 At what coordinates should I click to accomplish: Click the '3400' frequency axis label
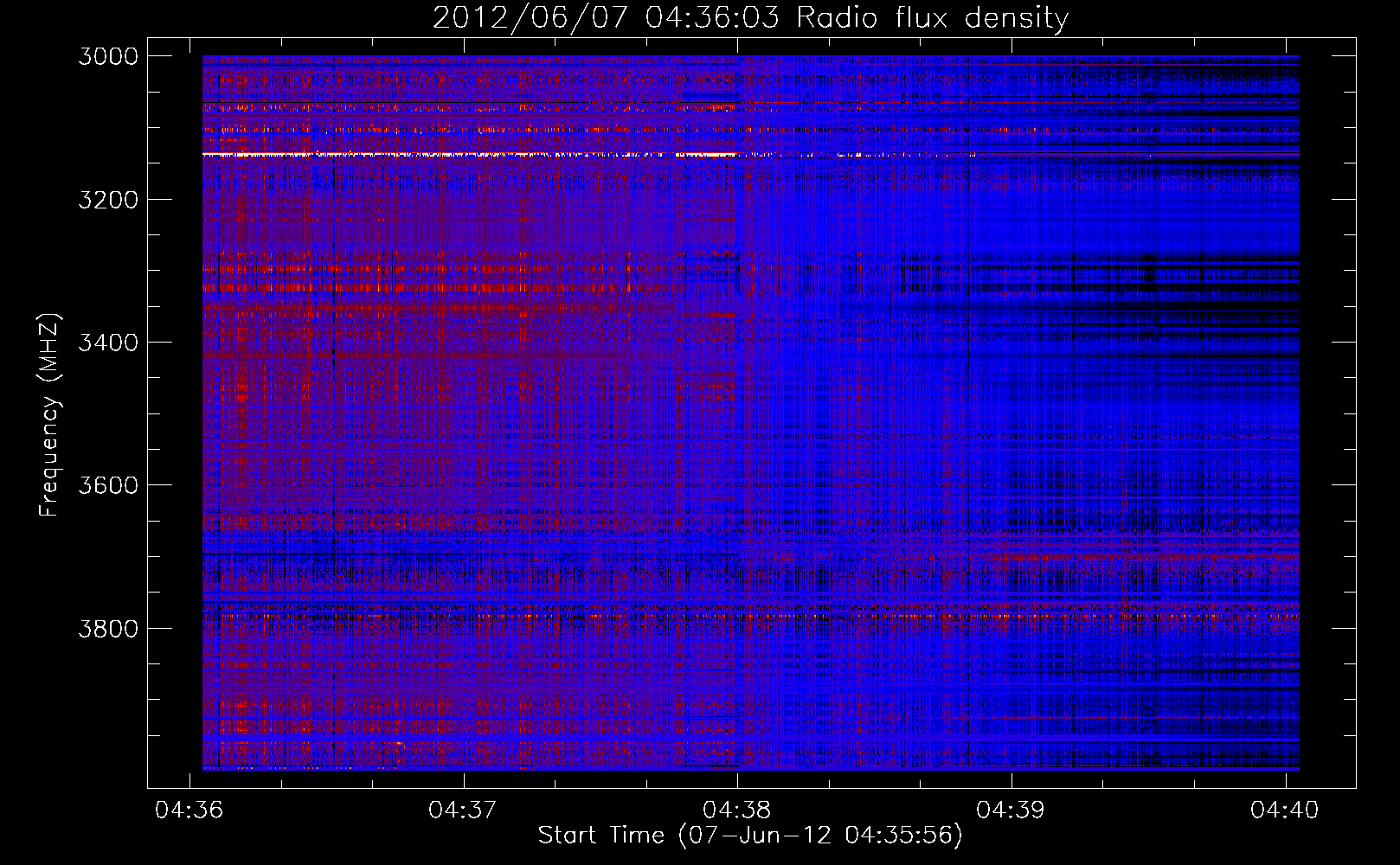[x=108, y=342]
